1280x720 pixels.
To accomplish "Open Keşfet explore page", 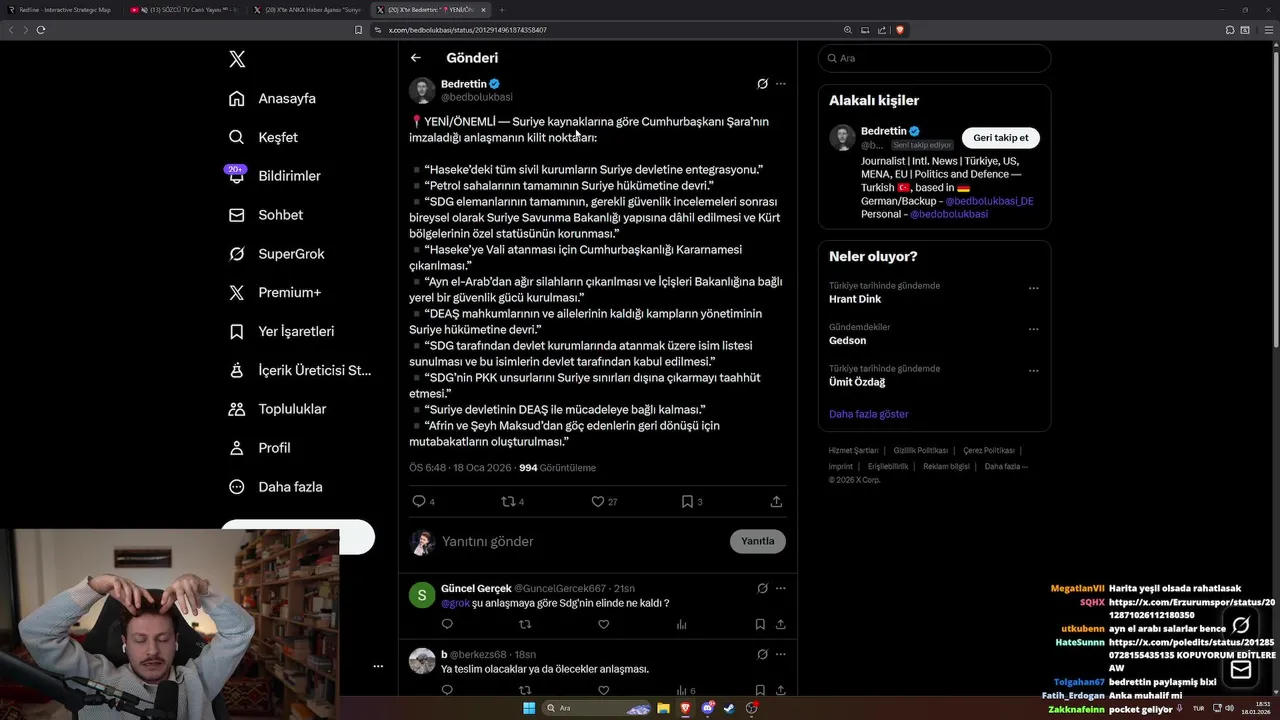I will [264, 137].
